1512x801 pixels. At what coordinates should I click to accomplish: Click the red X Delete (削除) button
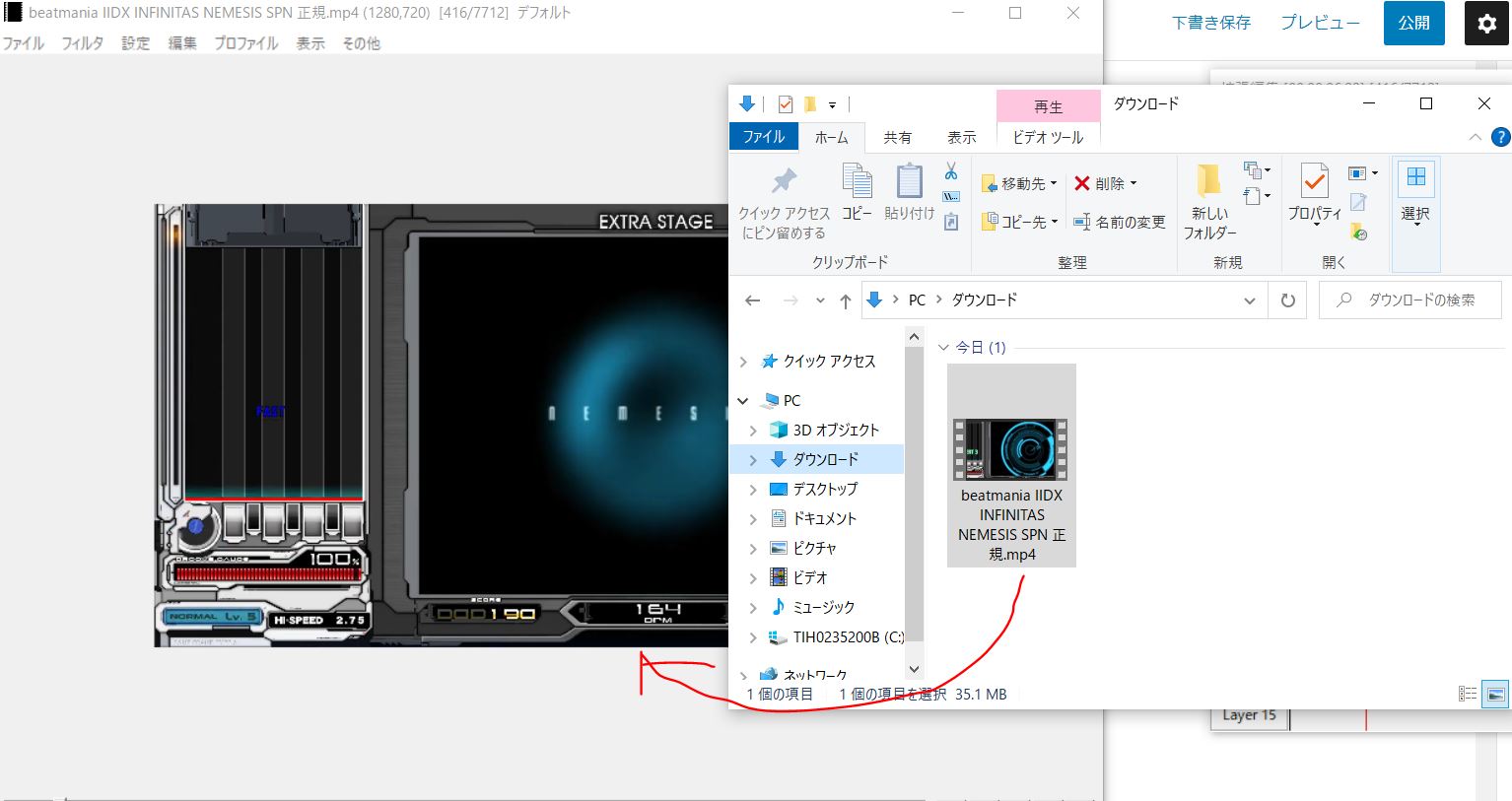pos(1106,183)
